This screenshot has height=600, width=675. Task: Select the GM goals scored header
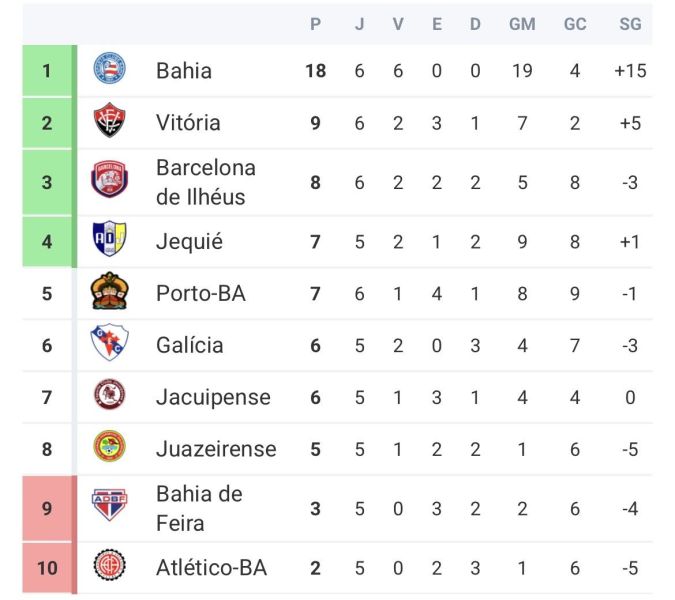pos(522,24)
